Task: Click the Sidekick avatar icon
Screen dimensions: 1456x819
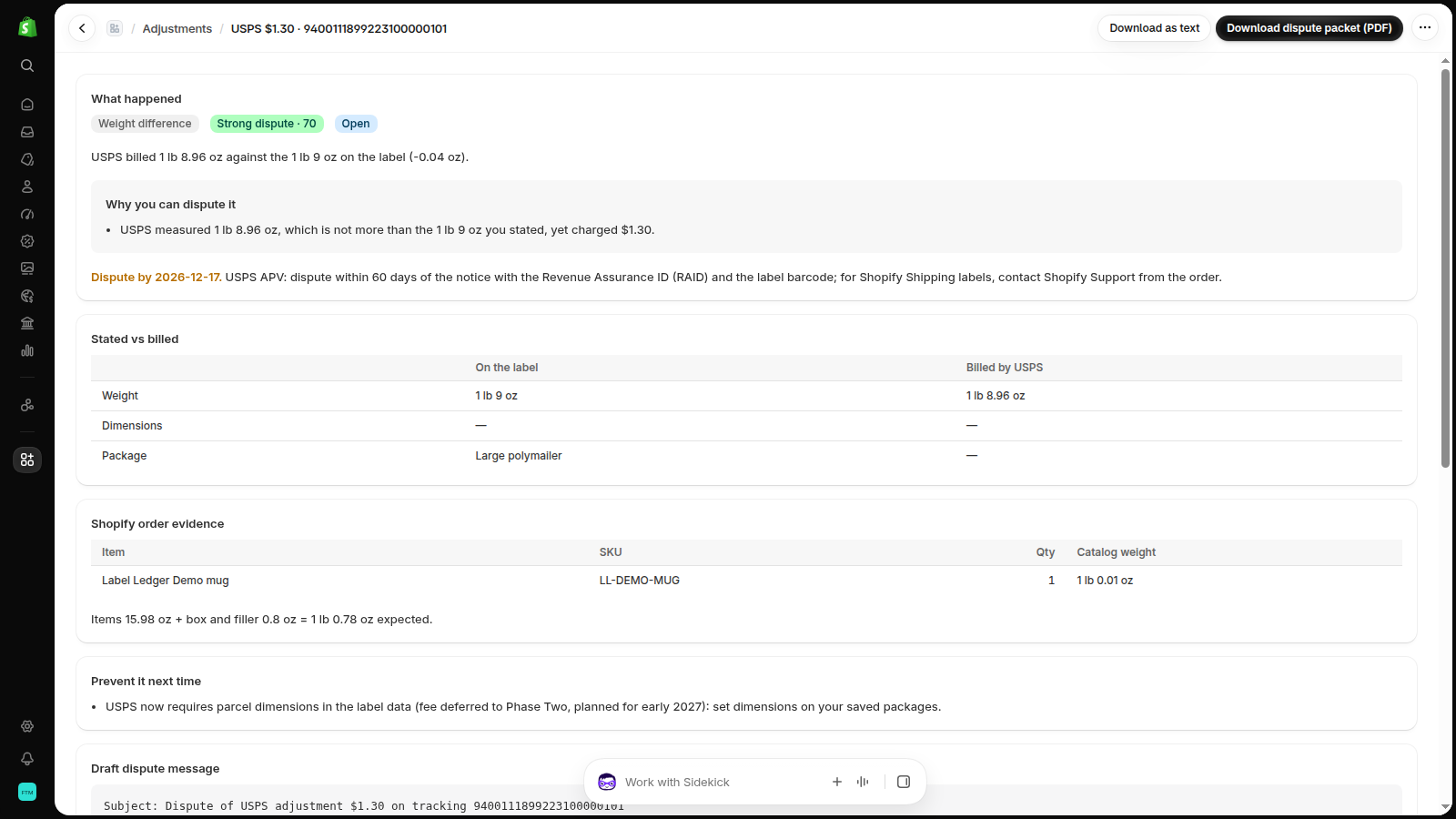Action: point(607,782)
